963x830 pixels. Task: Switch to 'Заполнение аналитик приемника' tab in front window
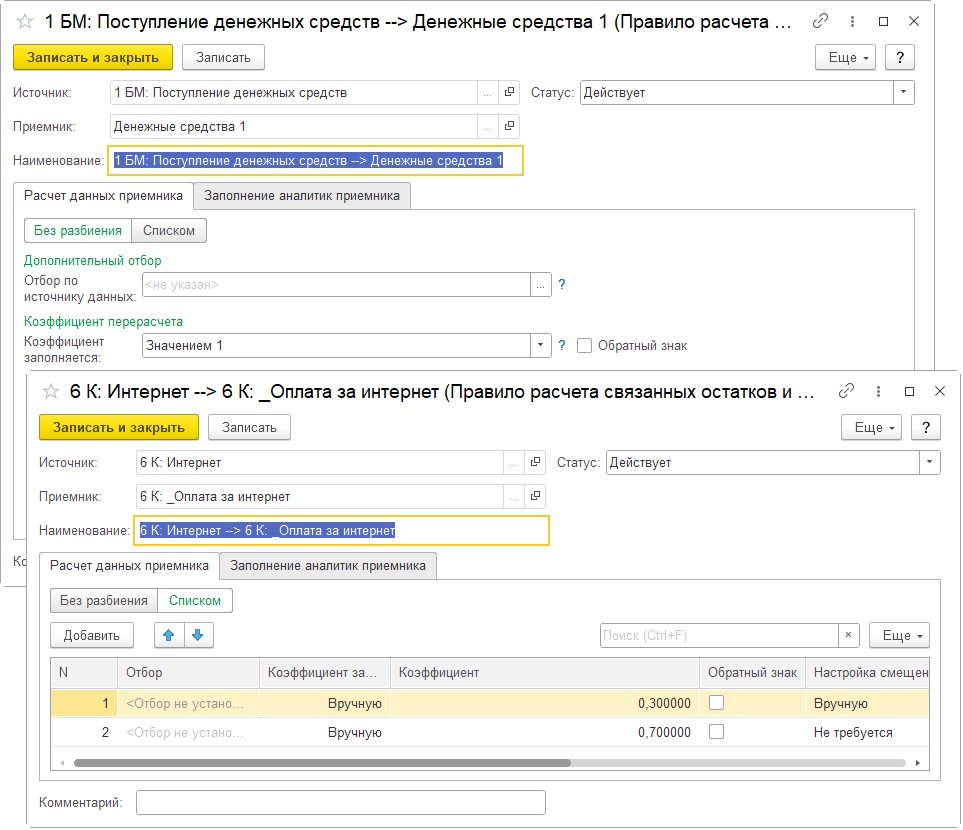coord(328,566)
